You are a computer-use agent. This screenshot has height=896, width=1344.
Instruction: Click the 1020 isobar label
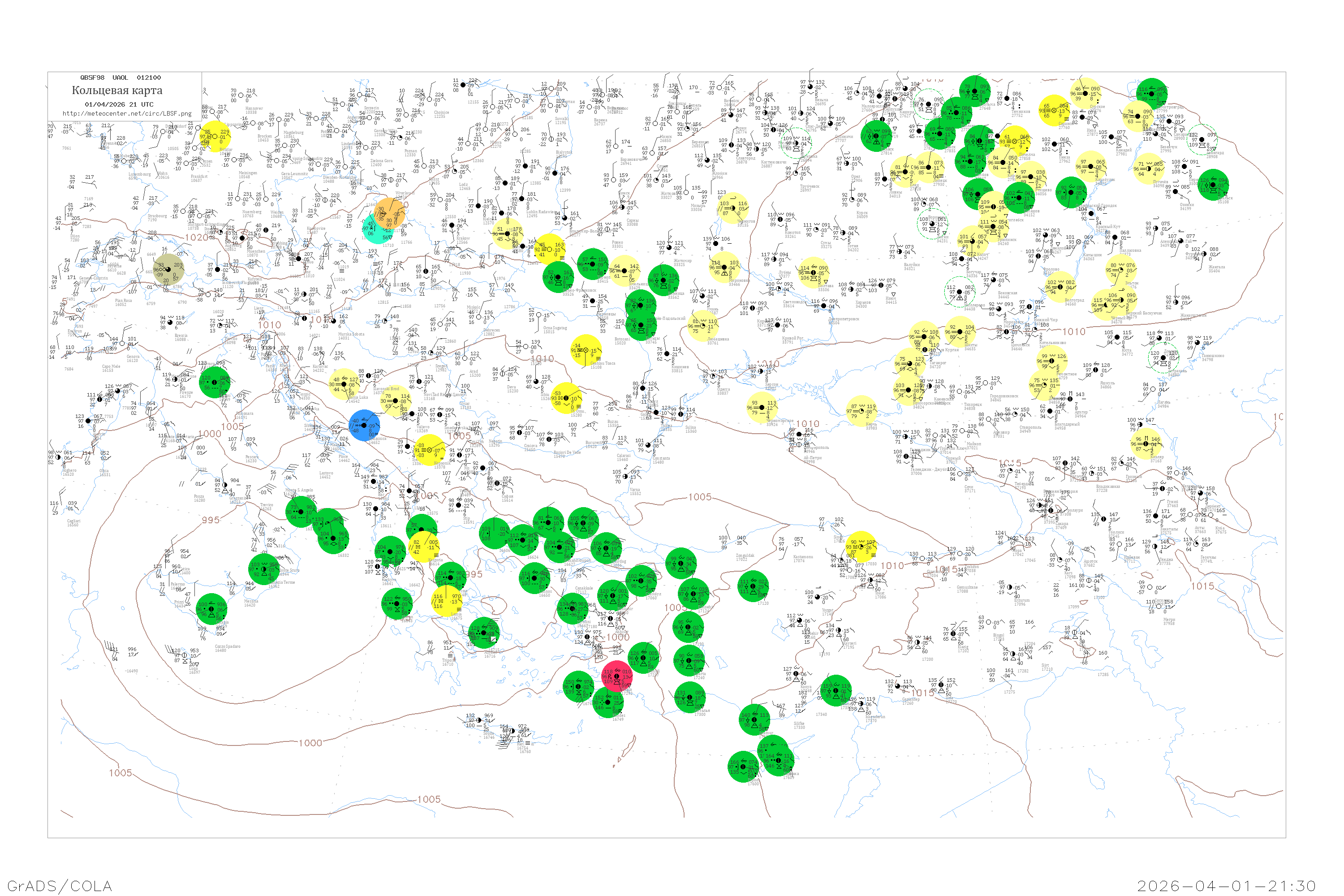tap(197, 237)
